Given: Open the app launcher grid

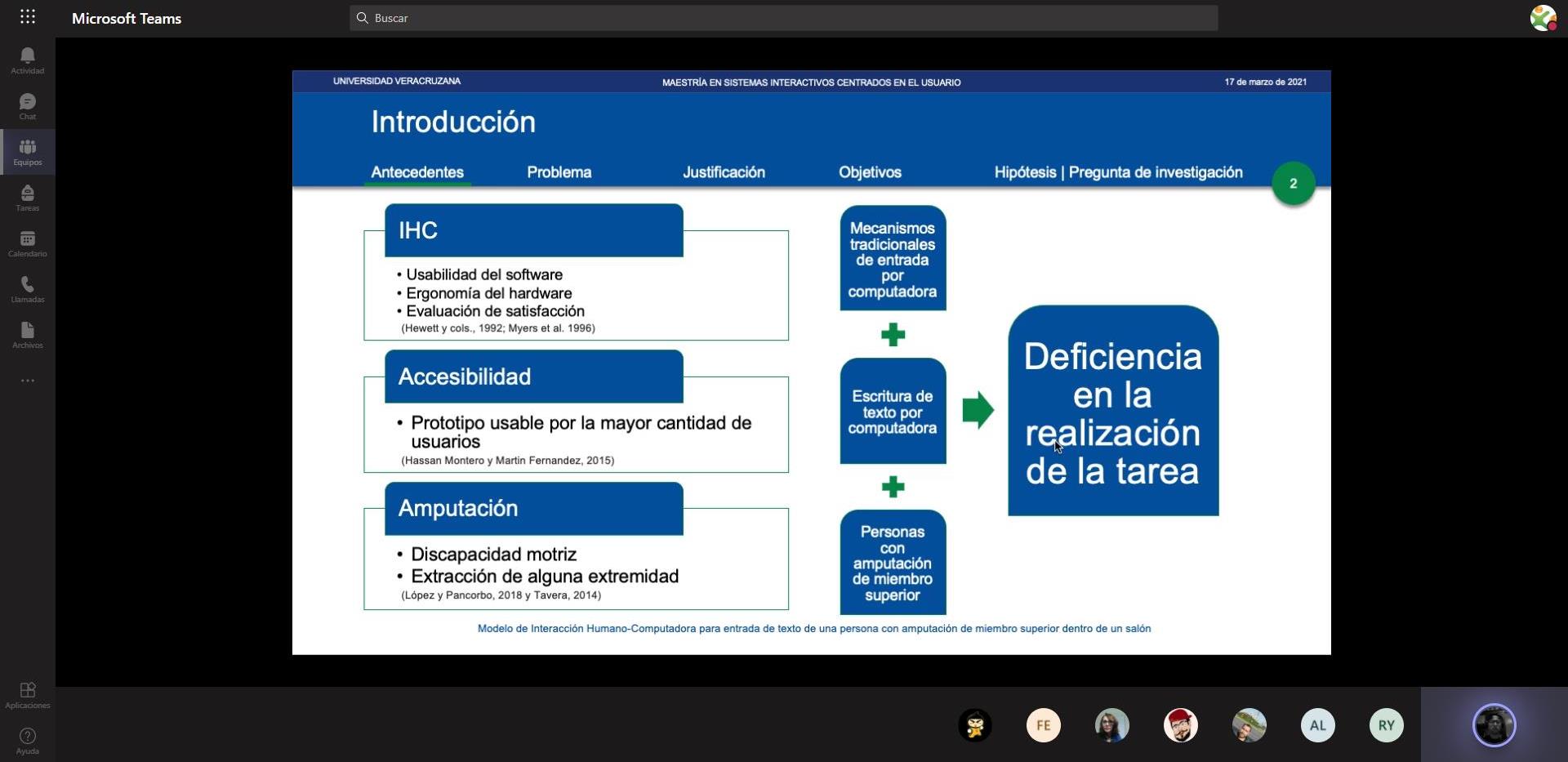Looking at the screenshot, I should 27,17.
